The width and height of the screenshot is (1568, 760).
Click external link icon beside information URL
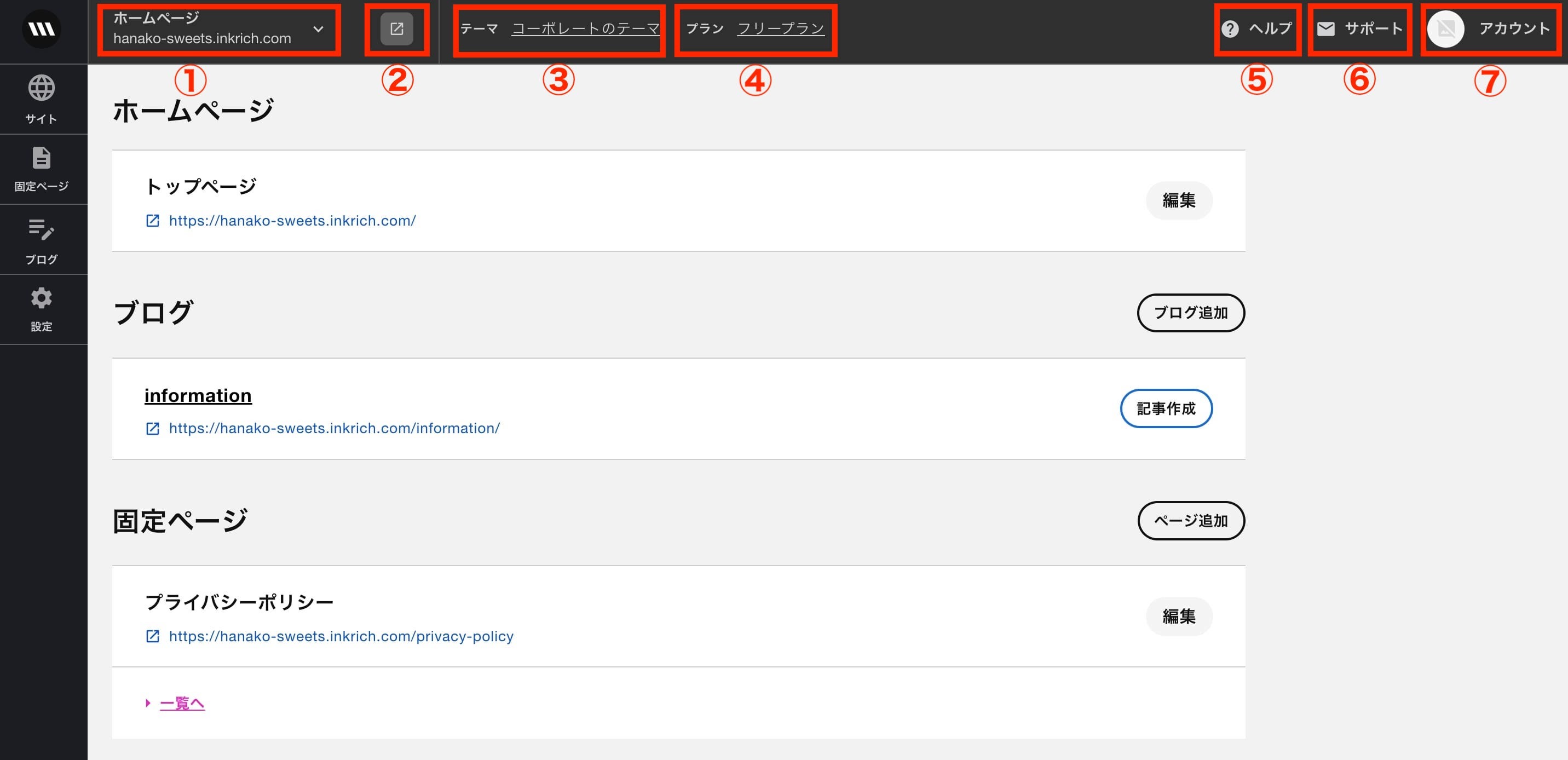pyautogui.click(x=153, y=428)
